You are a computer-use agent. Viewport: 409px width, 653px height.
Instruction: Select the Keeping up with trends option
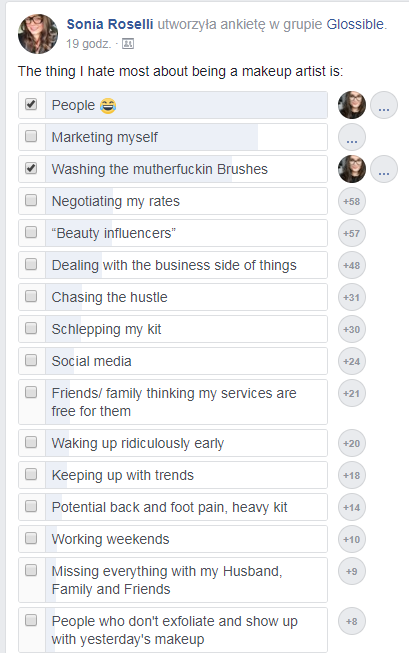[173, 475]
